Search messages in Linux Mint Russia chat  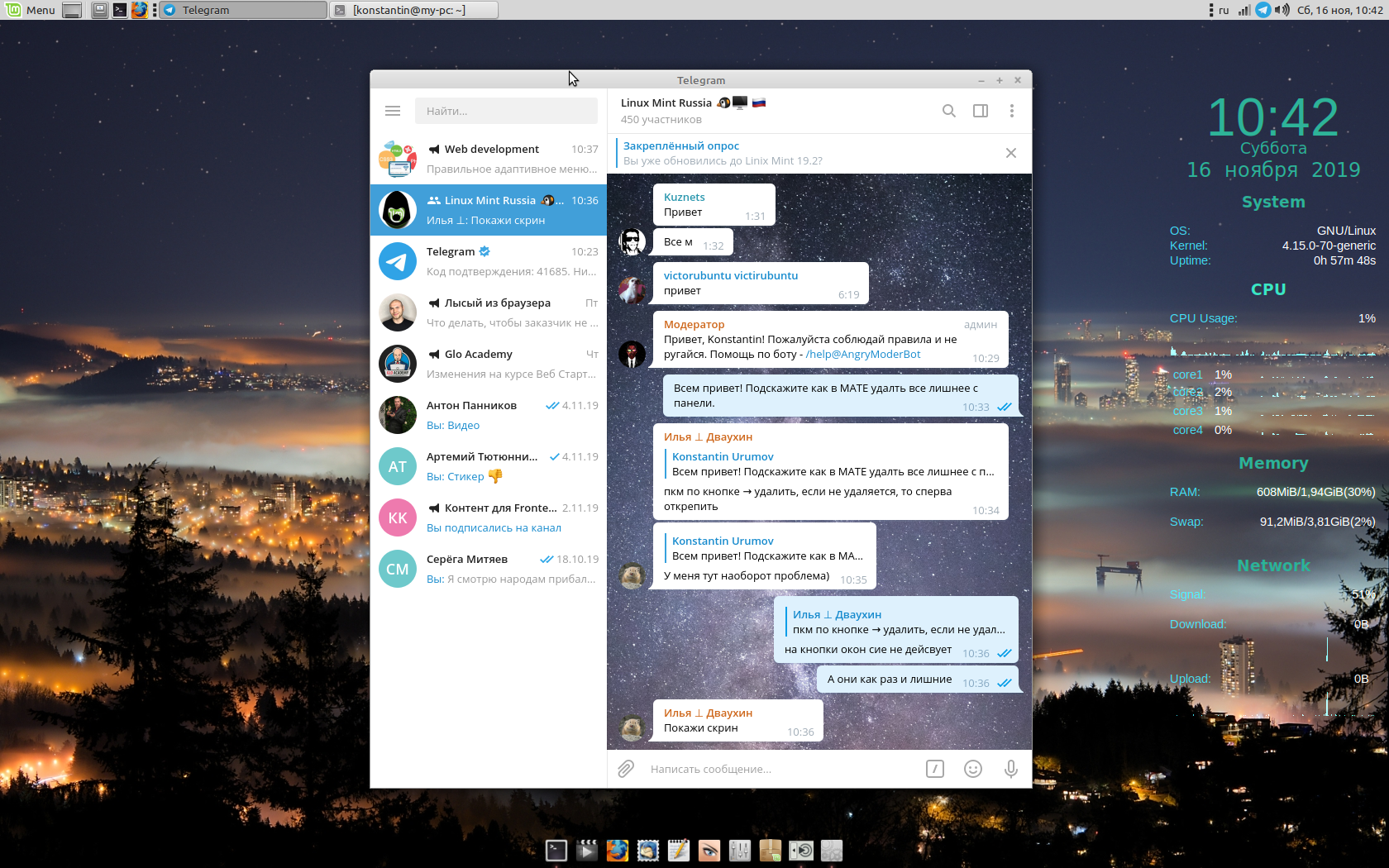coord(949,111)
